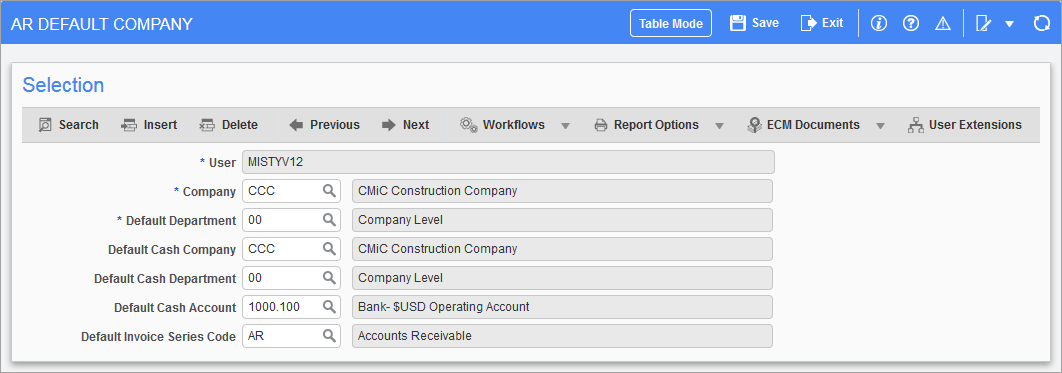Expand the Report Options dropdown arrow

coord(719,126)
